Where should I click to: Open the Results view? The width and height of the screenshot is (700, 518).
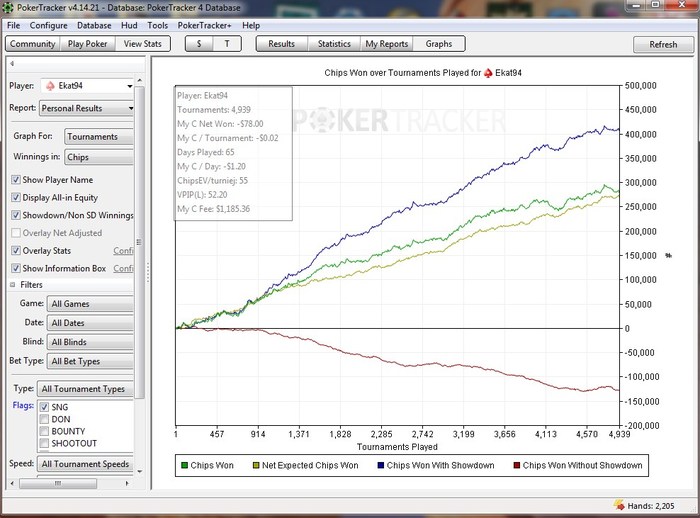(x=282, y=44)
